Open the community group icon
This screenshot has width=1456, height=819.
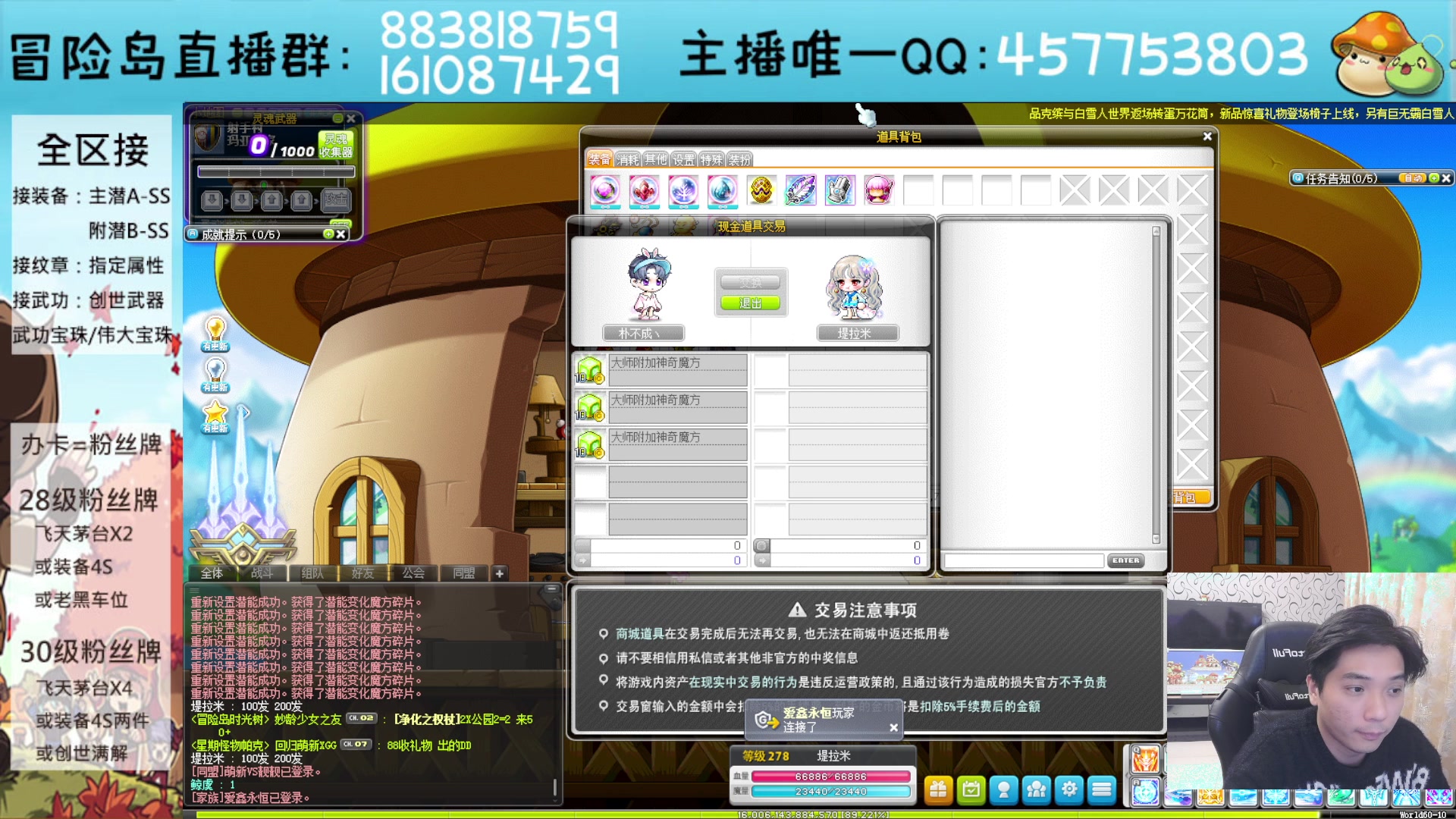[1036, 789]
